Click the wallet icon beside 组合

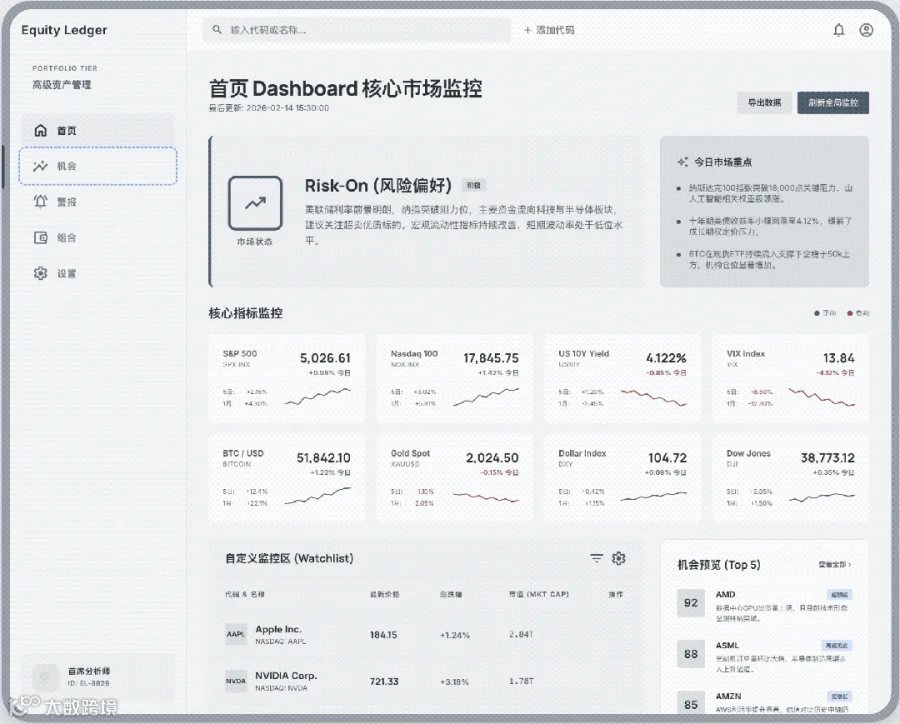coord(40,237)
